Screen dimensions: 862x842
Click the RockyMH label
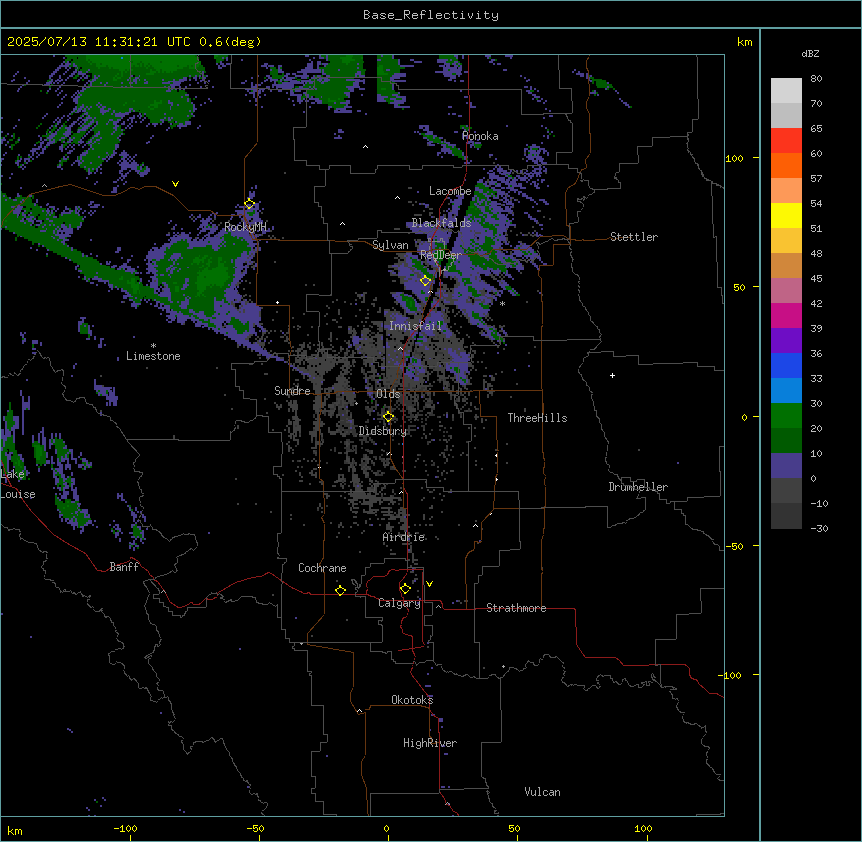[x=245, y=227]
